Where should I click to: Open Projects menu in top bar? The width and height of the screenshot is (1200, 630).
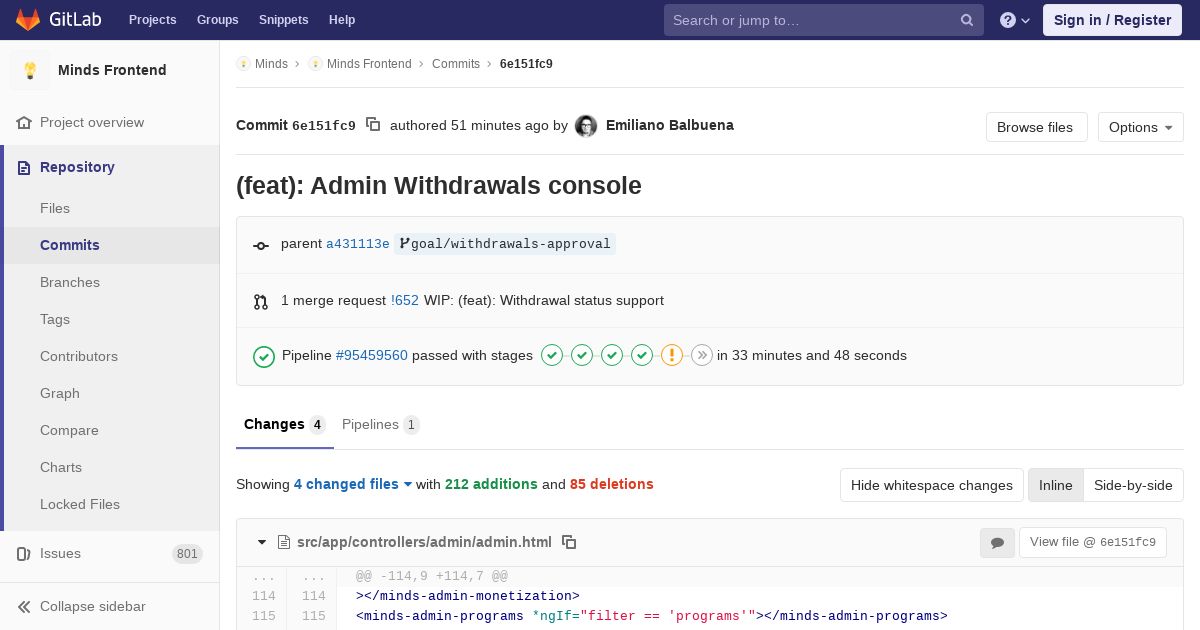[152, 20]
